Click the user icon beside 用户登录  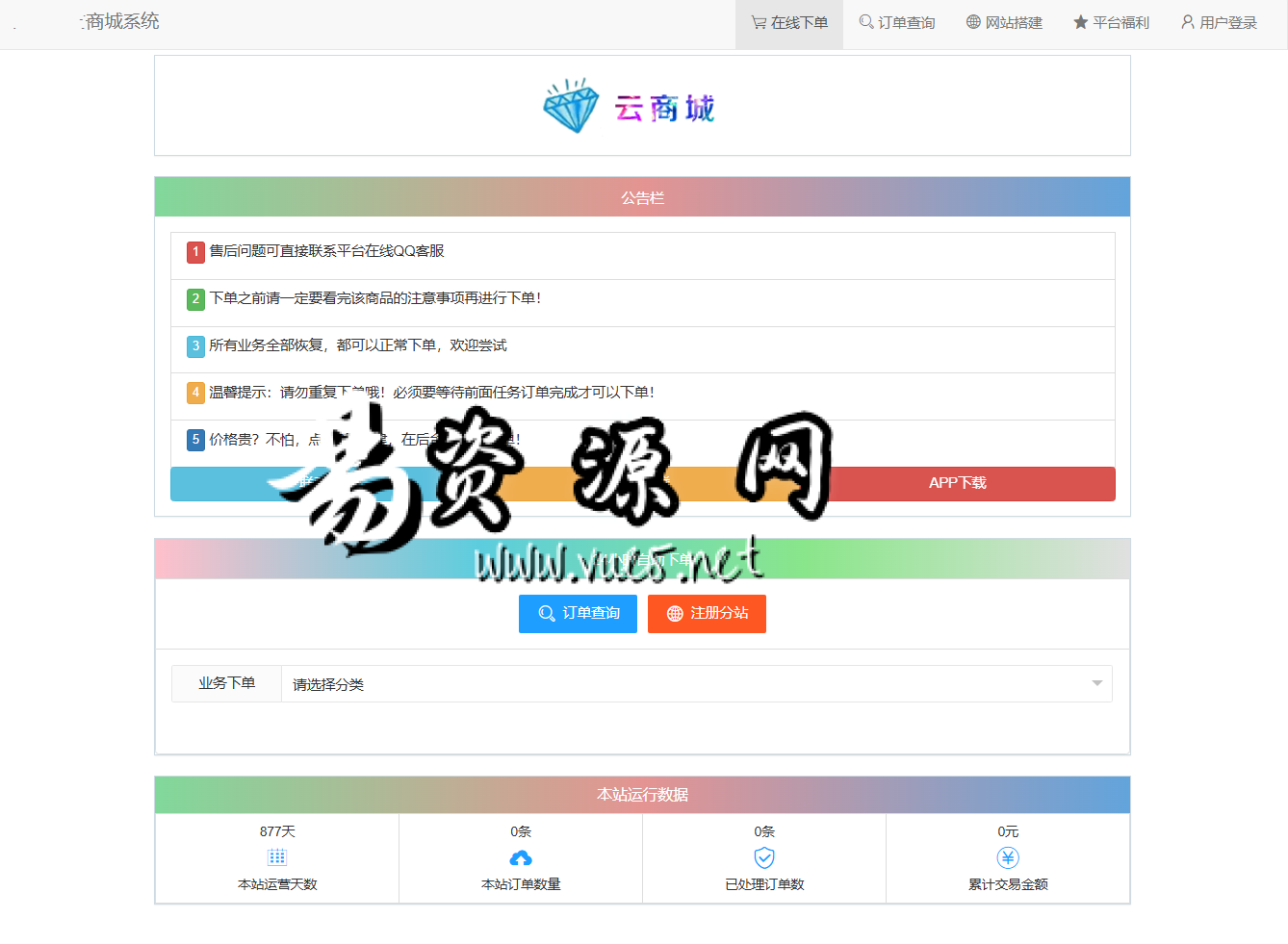1188,22
